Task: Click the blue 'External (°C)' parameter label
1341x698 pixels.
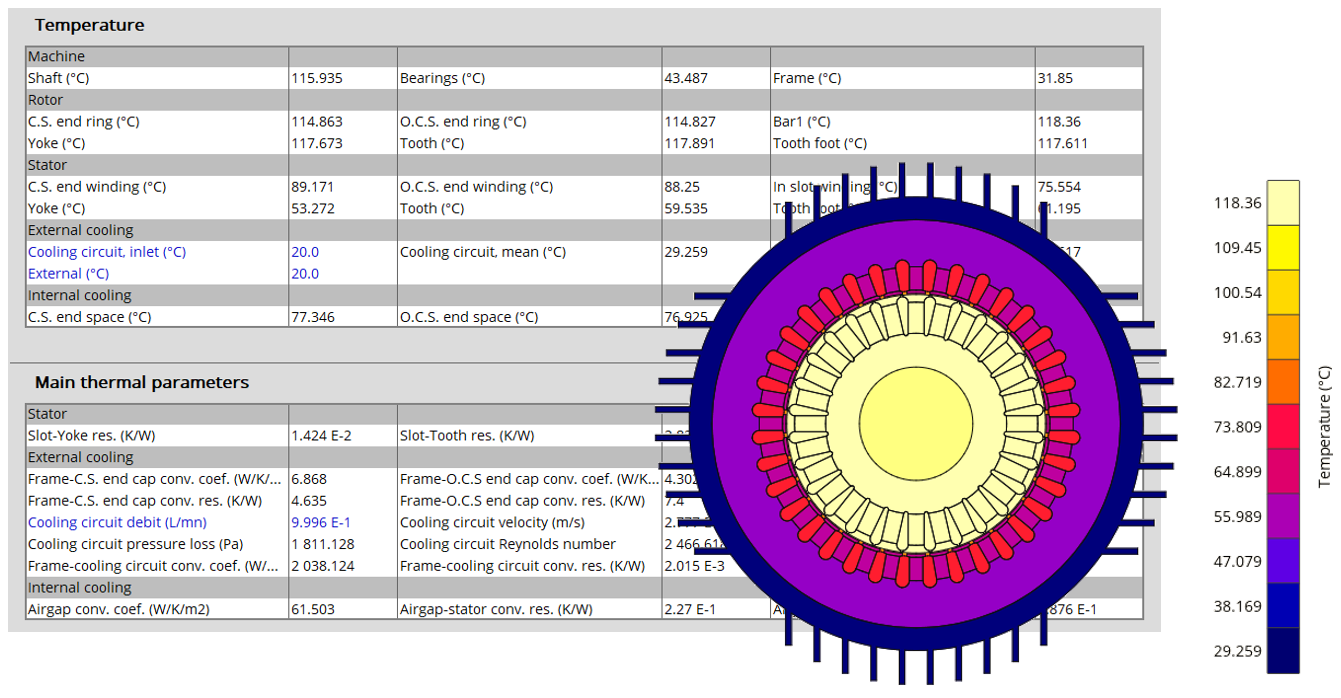Action: click(x=69, y=274)
